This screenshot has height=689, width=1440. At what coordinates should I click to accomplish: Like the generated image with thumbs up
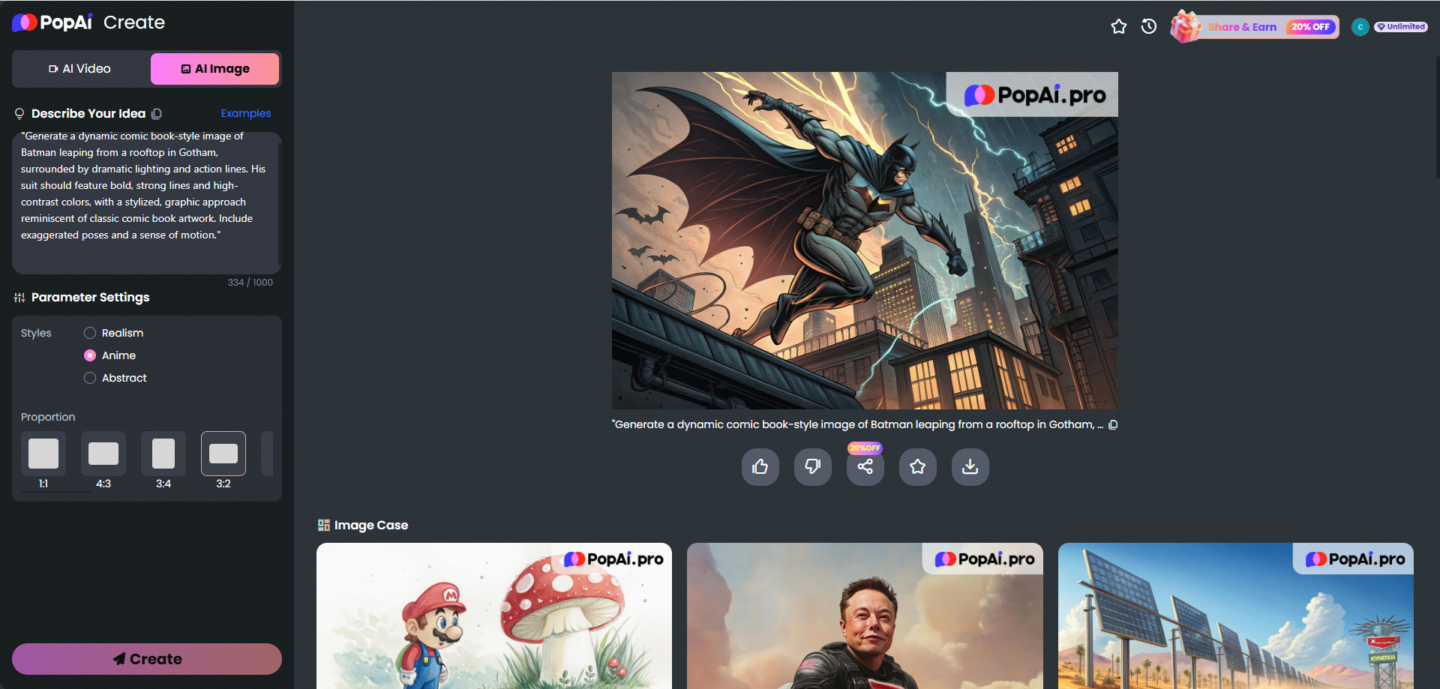[x=760, y=466]
